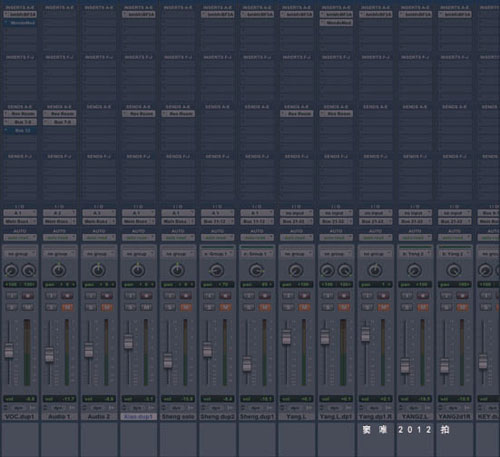
Task: Open automation mode dropdown on Audio 1
Action: [59, 238]
